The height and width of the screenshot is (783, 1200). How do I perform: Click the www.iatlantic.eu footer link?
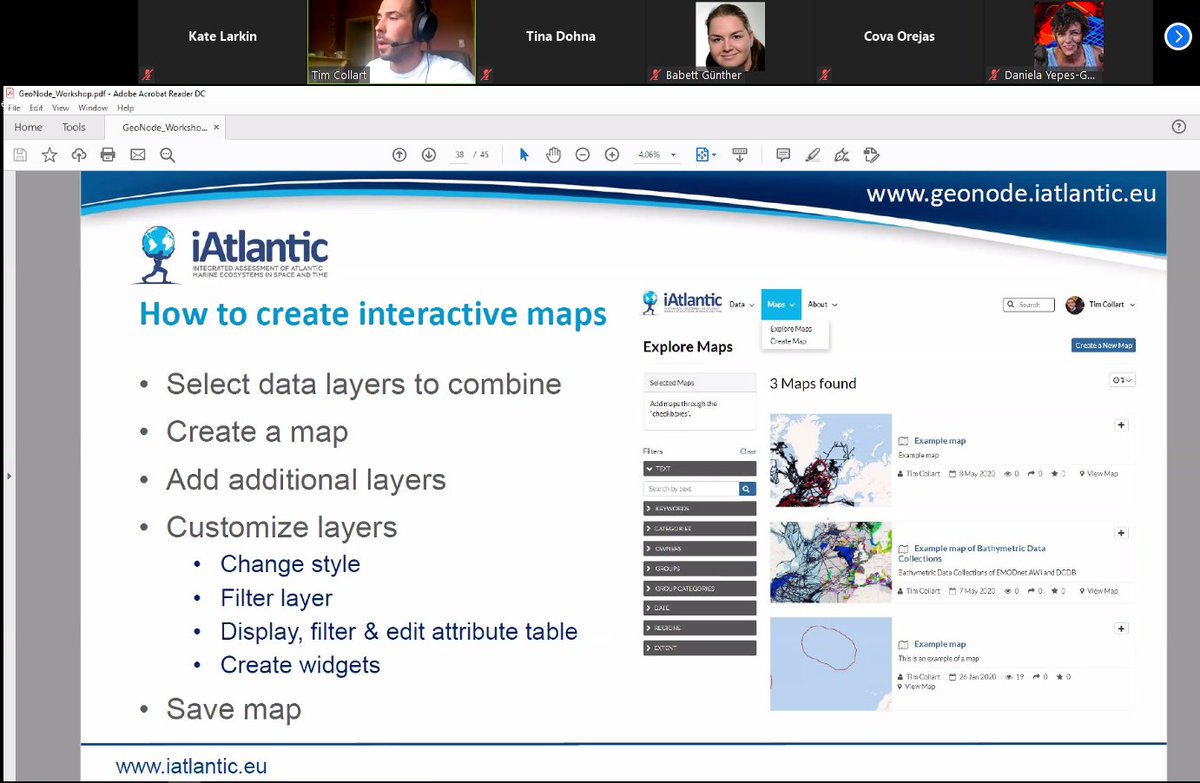(x=191, y=767)
